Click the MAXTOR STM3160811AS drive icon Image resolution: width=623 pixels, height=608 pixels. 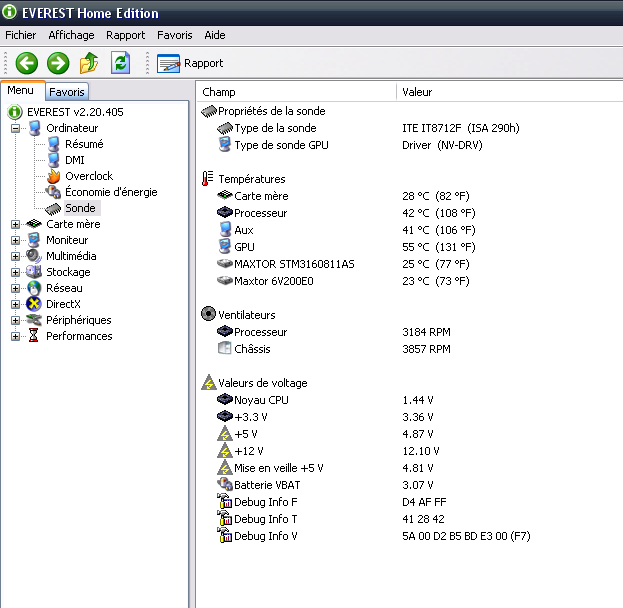click(225, 263)
